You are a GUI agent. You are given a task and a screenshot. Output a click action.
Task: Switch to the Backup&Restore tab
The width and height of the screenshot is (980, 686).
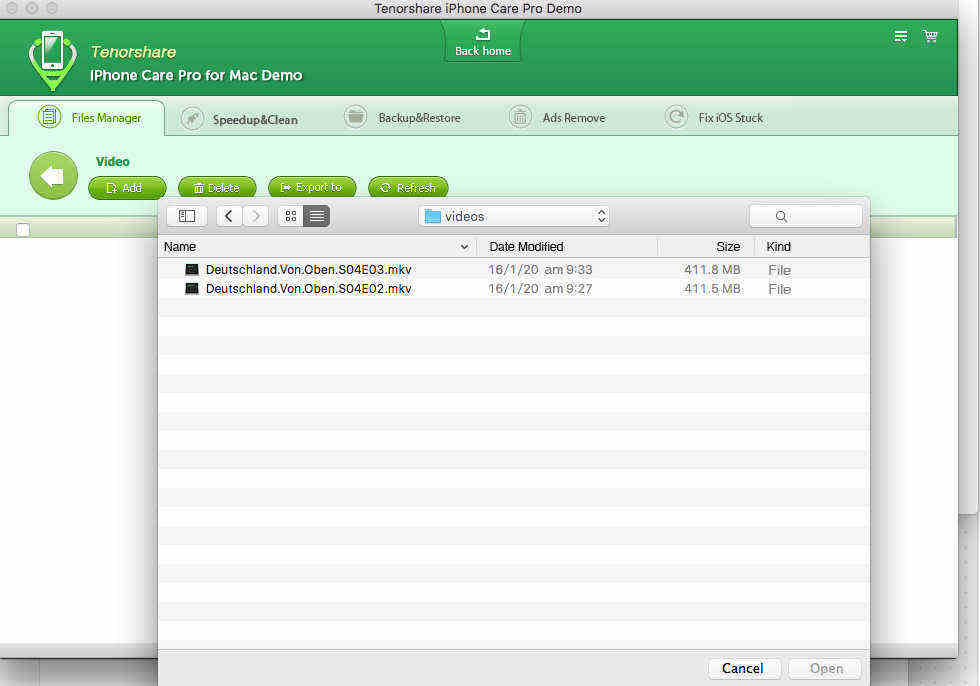pos(403,117)
